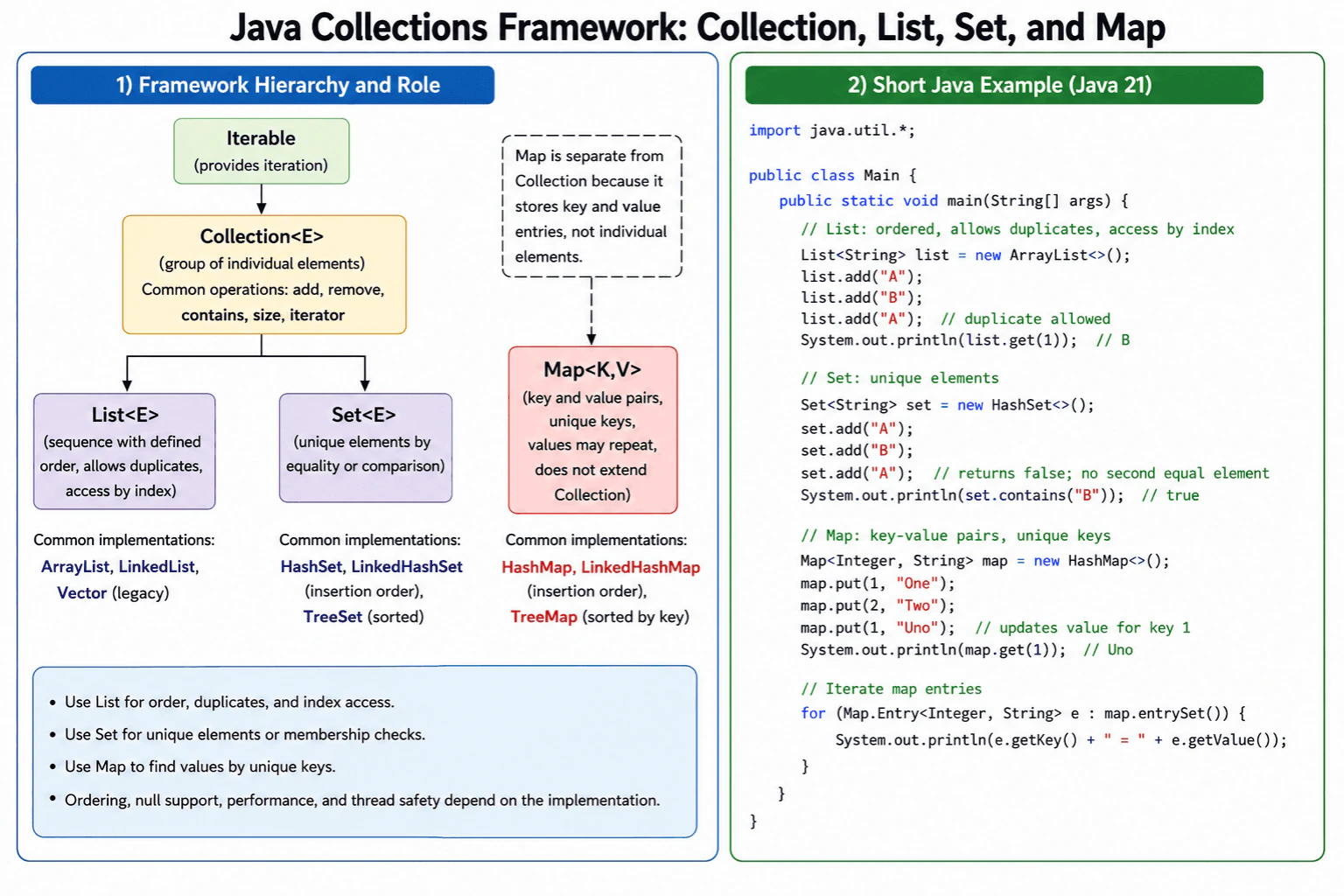Image resolution: width=1344 pixels, height=896 pixels.
Task: Click the line 'list.add("B");'
Action: click(862, 297)
